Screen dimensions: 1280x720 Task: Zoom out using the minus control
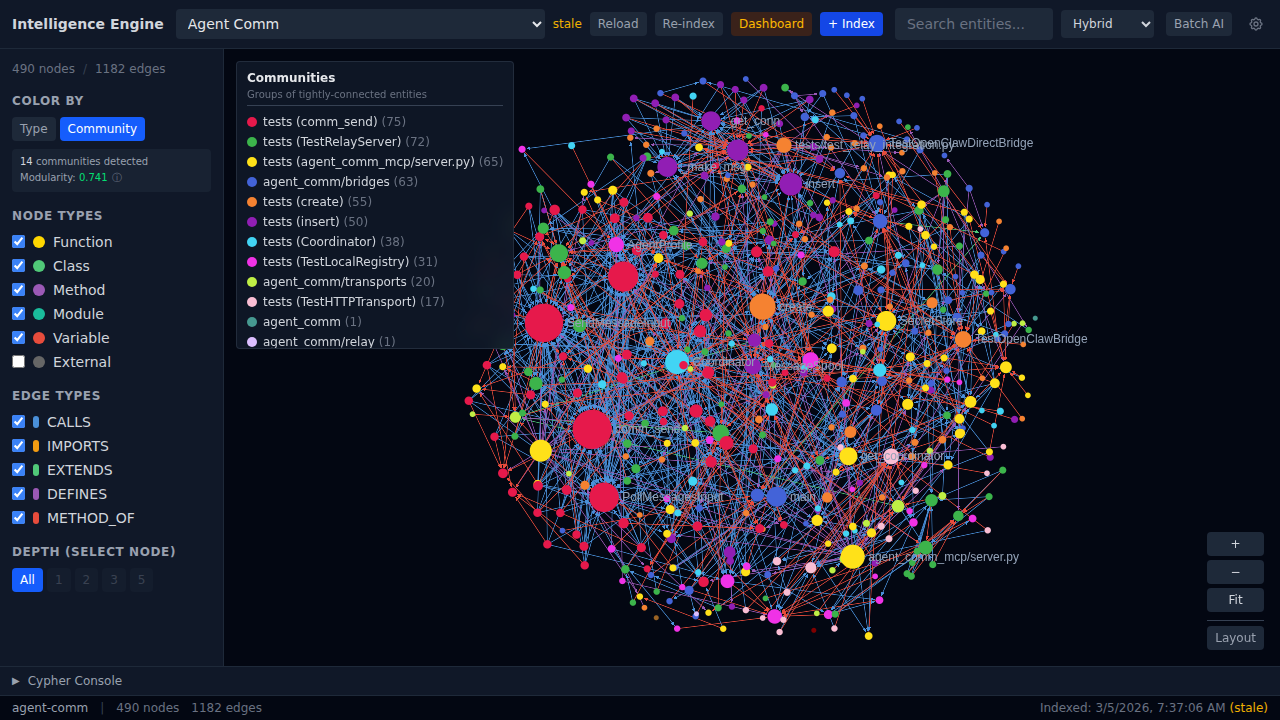(x=1234, y=572)
